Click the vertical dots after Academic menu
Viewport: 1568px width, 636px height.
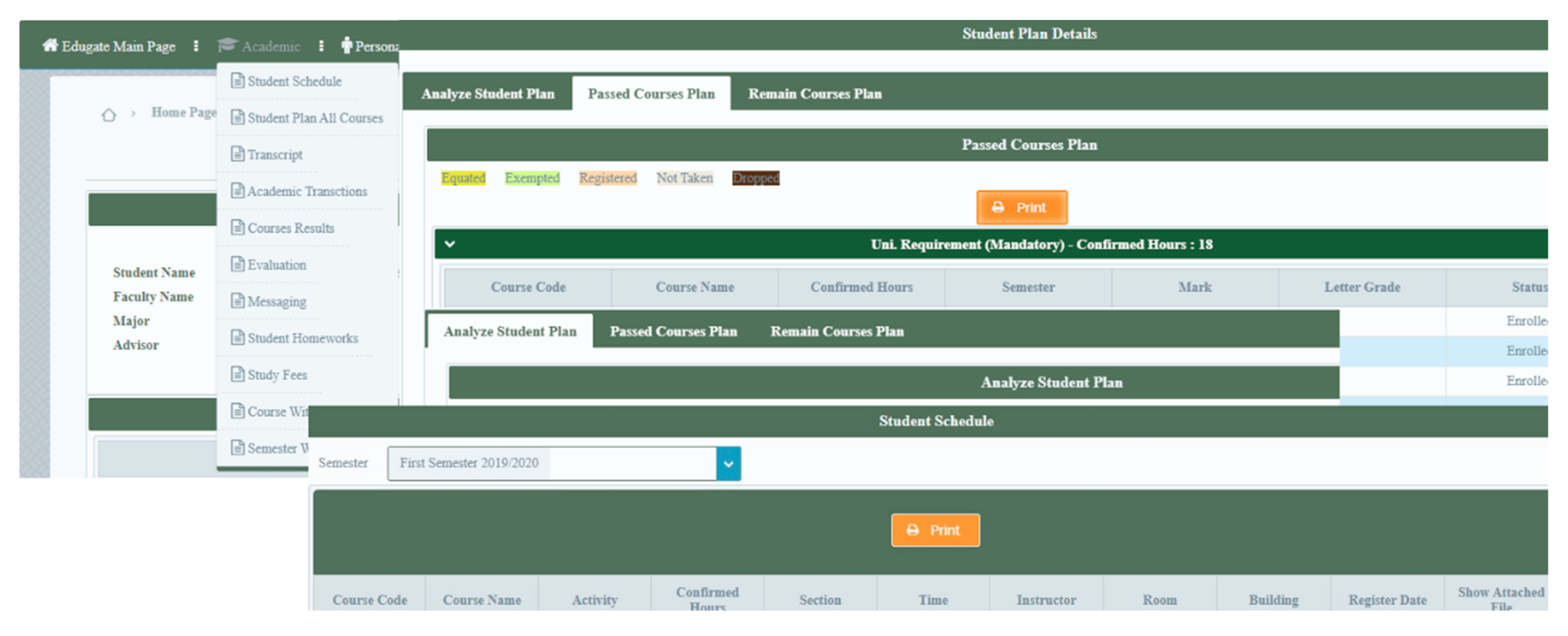[321, 46]
